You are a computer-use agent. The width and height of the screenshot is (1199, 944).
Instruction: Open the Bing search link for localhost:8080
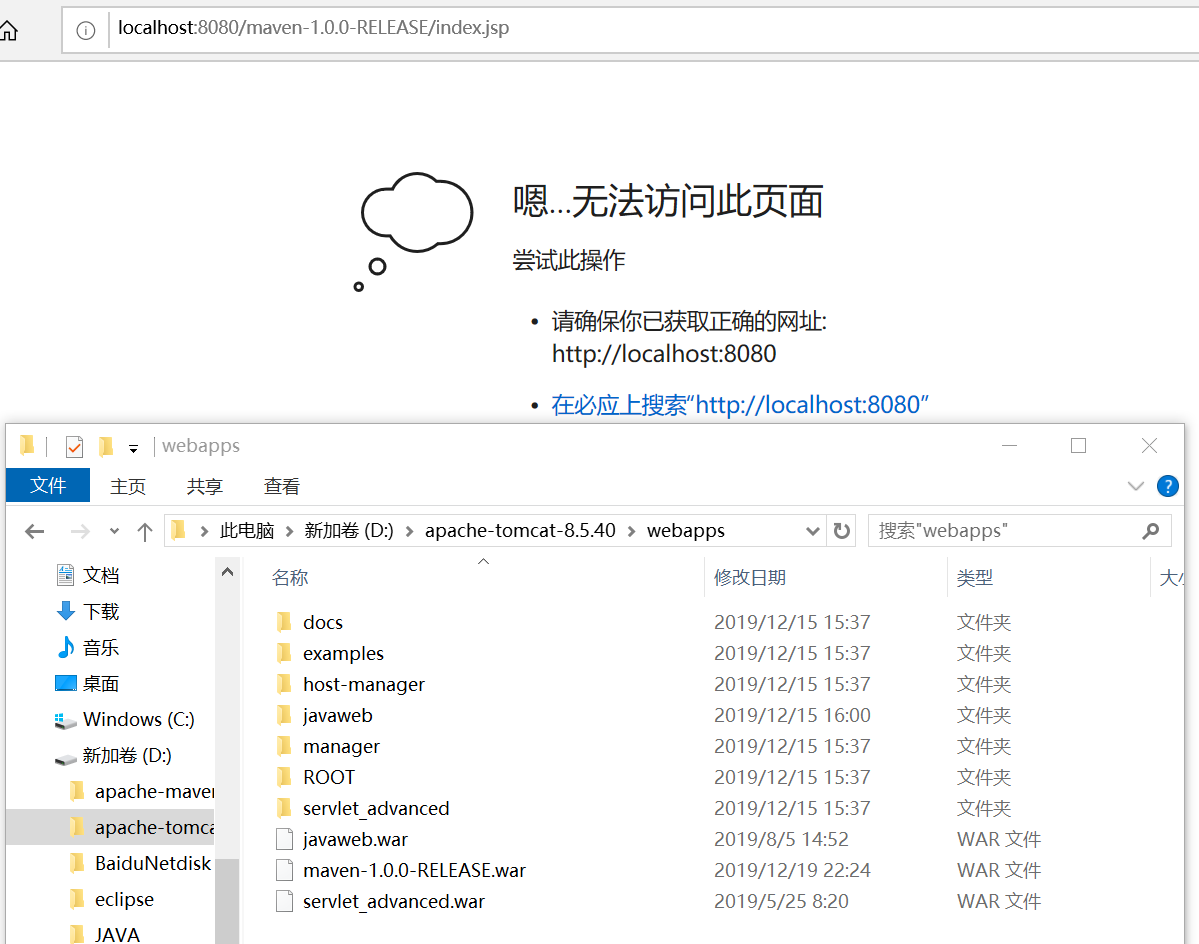739,404
